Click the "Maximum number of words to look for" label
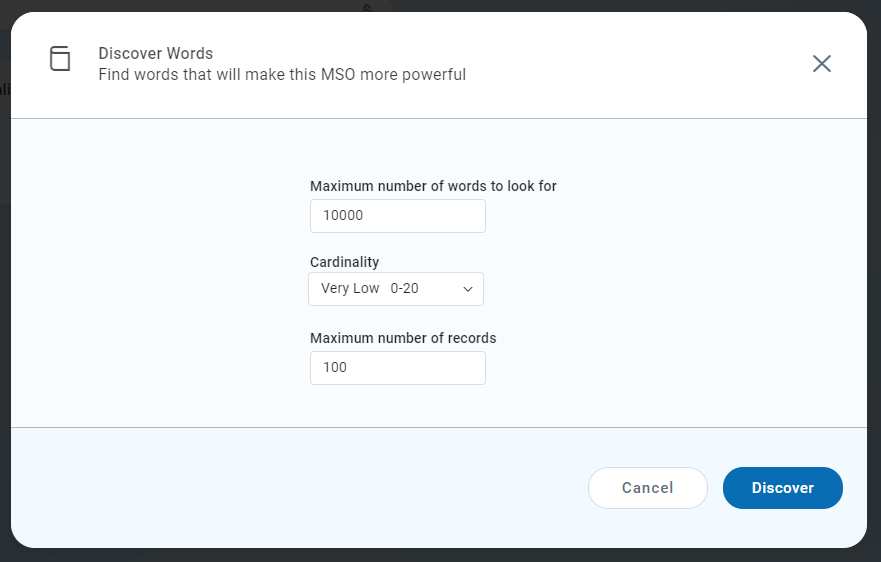The image size is (881, 562). pyautogui.click(x=433, y=186)
